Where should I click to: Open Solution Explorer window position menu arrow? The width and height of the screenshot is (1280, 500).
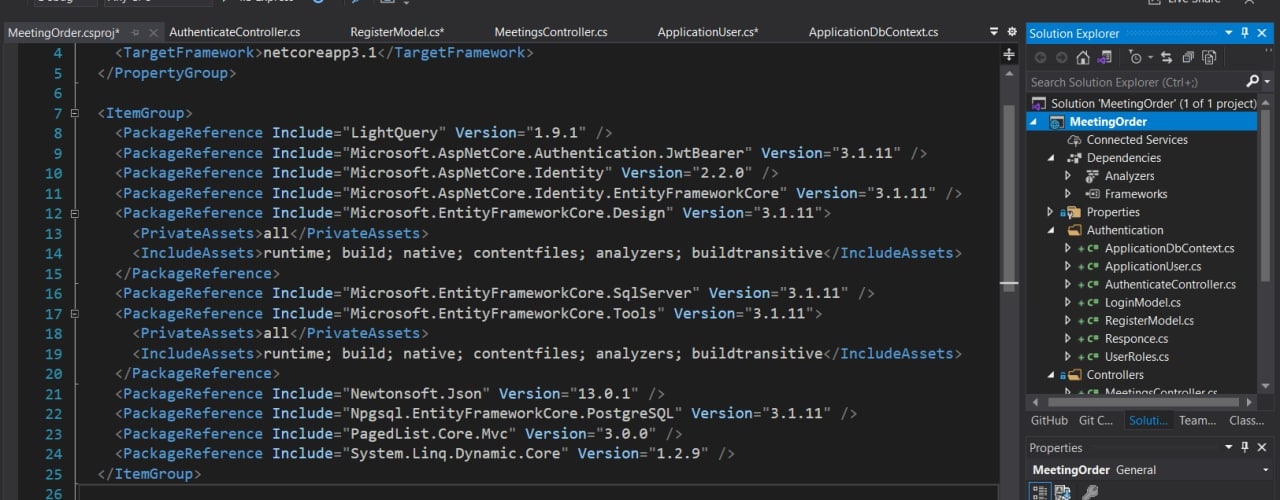click(1229, 33)
